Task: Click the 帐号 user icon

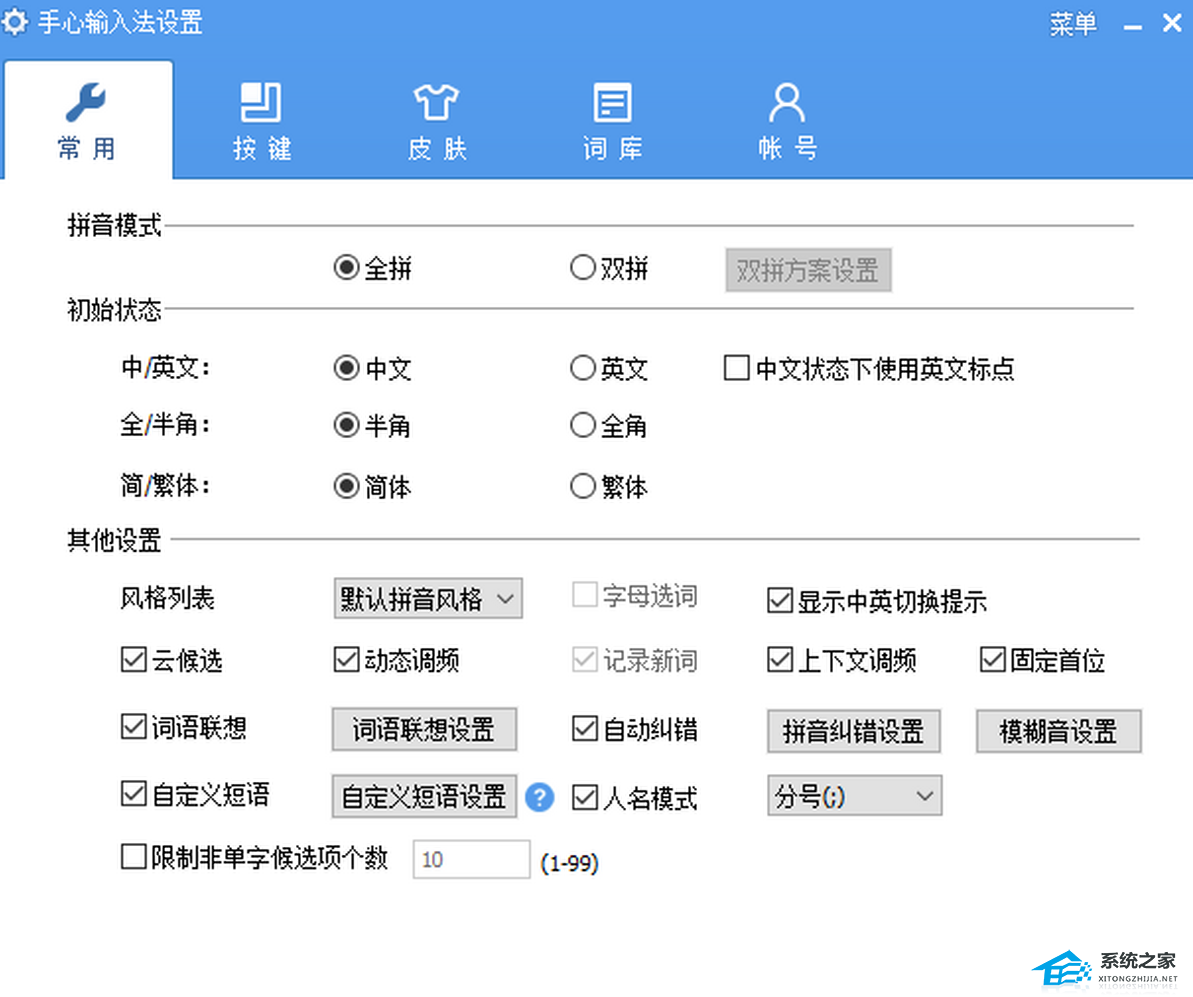Action: click(x=787, y=103)
